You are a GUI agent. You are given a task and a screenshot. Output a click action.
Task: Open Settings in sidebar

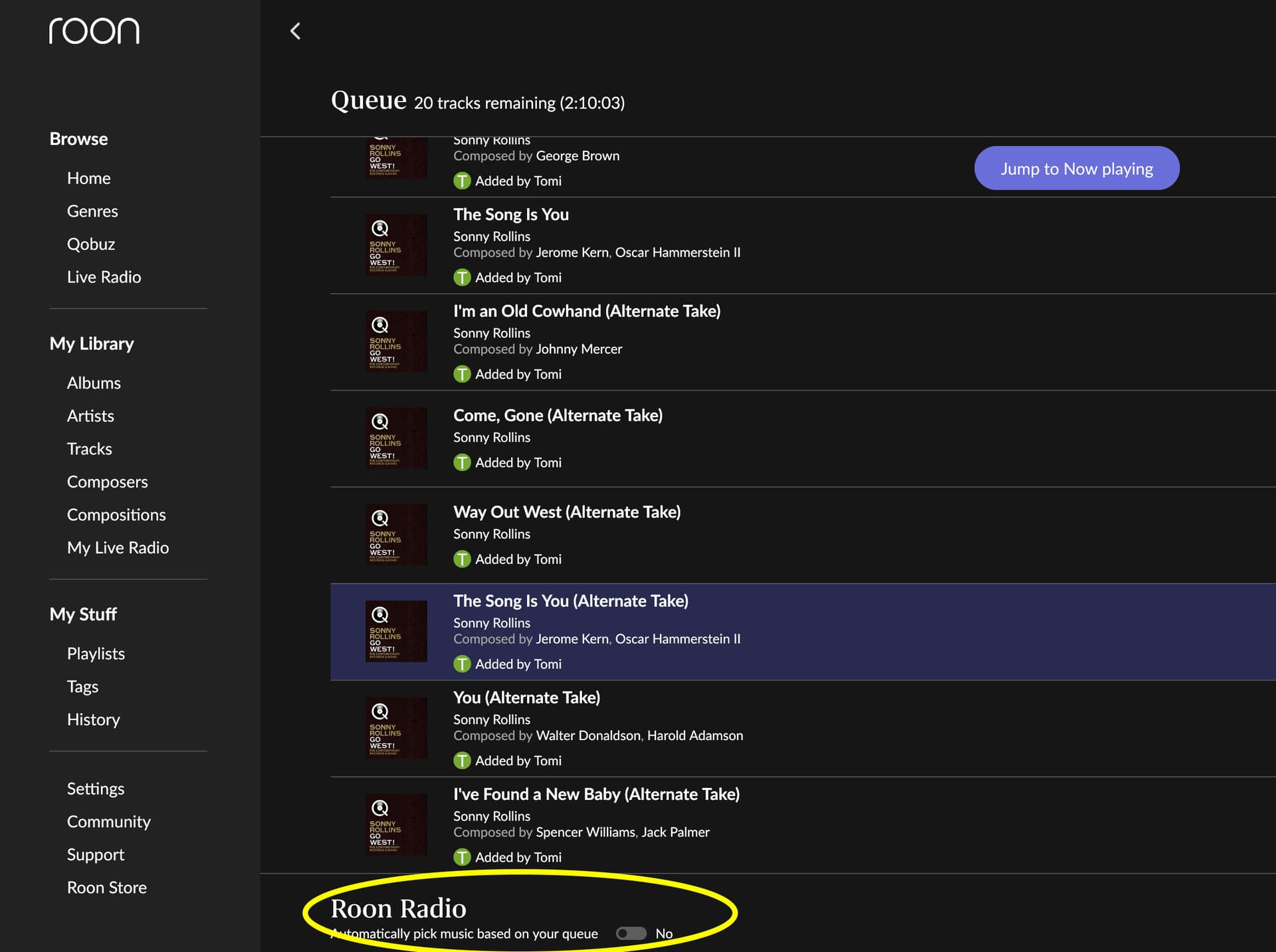click(96, 789)
